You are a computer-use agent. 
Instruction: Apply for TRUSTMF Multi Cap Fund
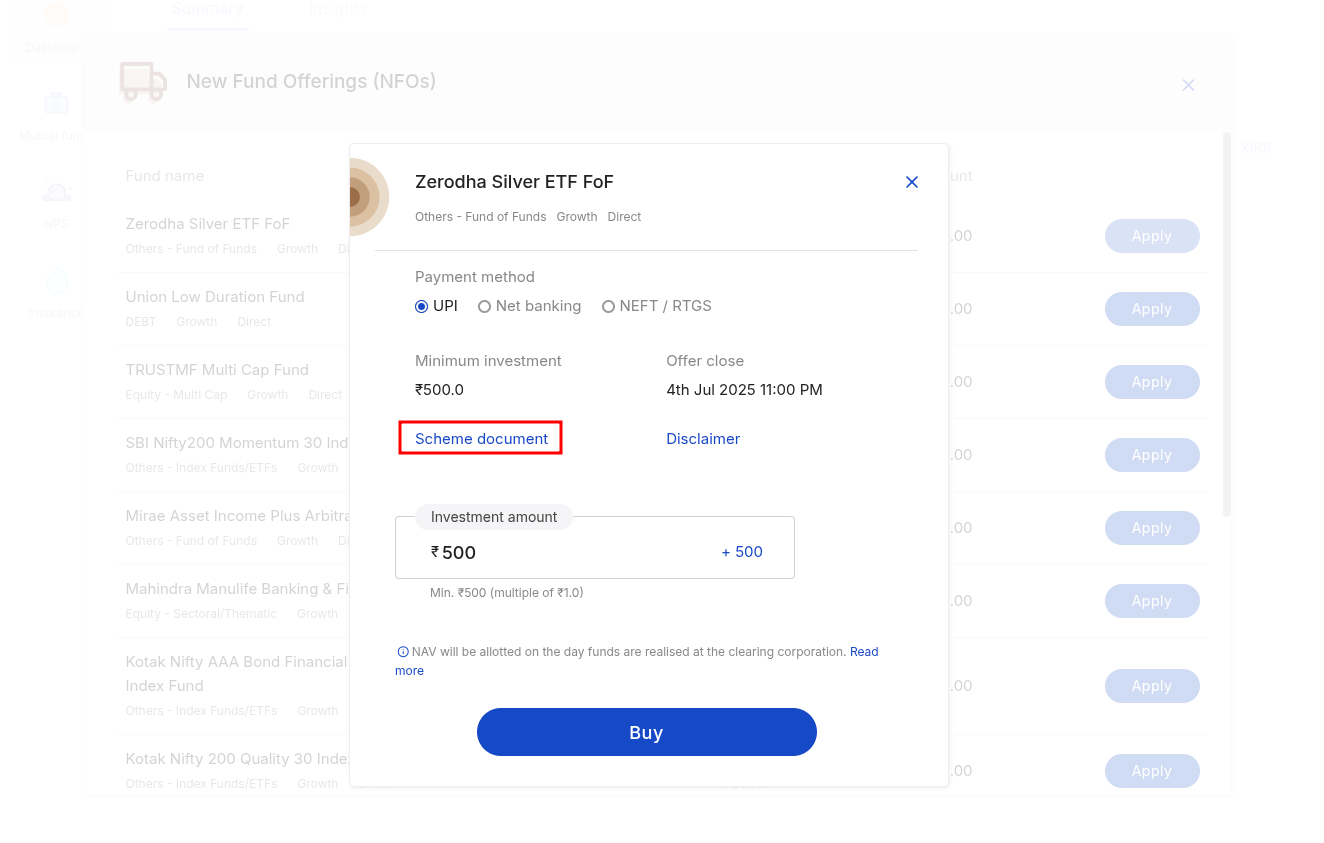click(1152, 382)
